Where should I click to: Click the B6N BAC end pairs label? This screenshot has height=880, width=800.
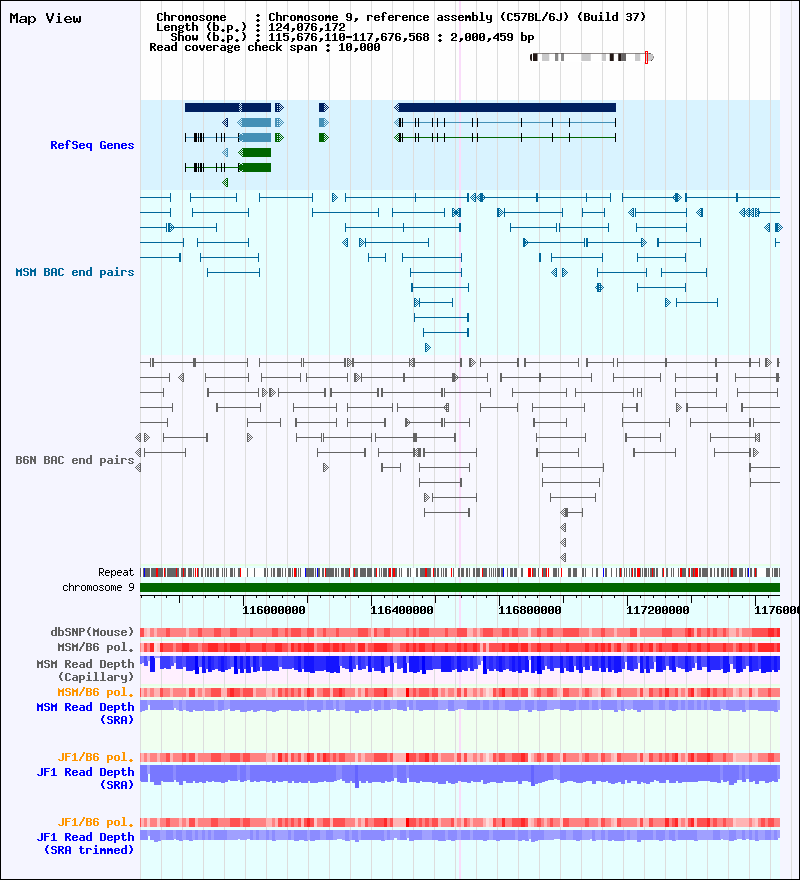coord(75,460)
